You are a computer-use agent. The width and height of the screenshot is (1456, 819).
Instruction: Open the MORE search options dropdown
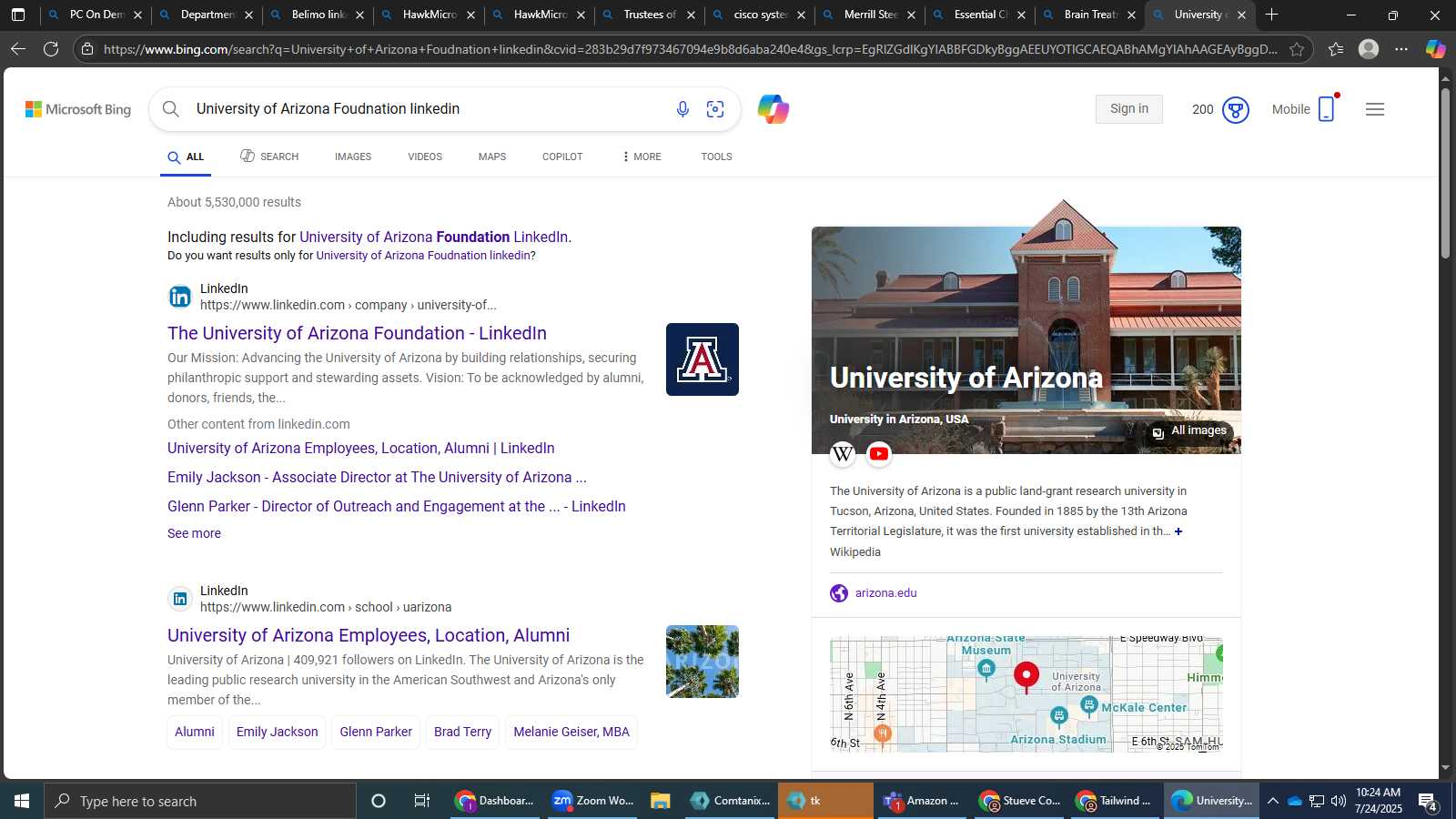tap(642, 157)
